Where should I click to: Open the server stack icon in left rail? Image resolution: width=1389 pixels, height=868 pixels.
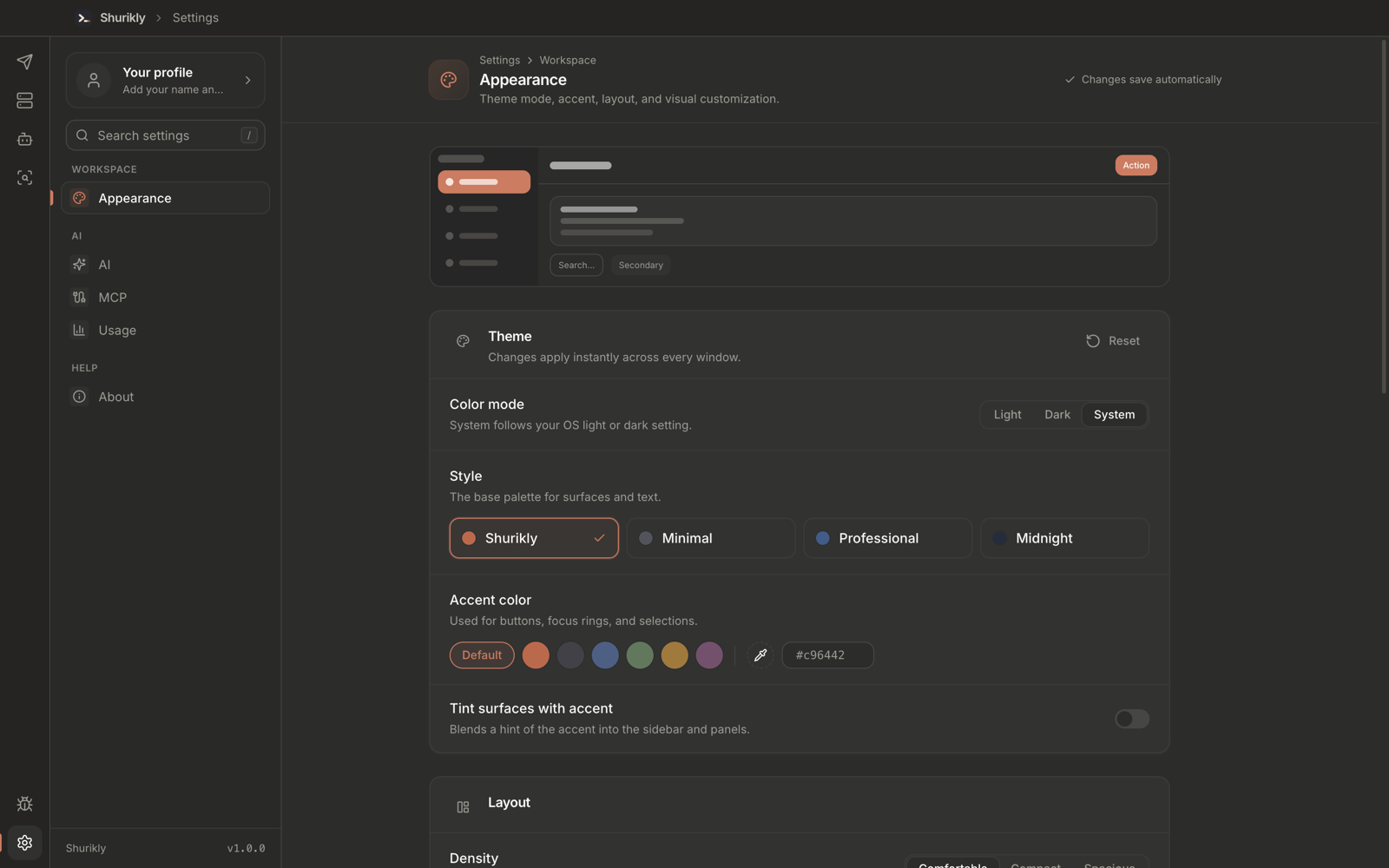[24, 101]
